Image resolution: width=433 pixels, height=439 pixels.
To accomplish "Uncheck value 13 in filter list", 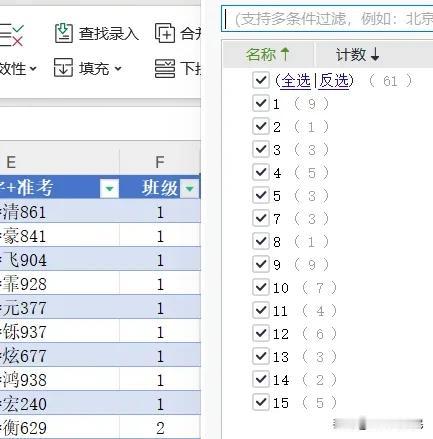I will tap(261, 356).
